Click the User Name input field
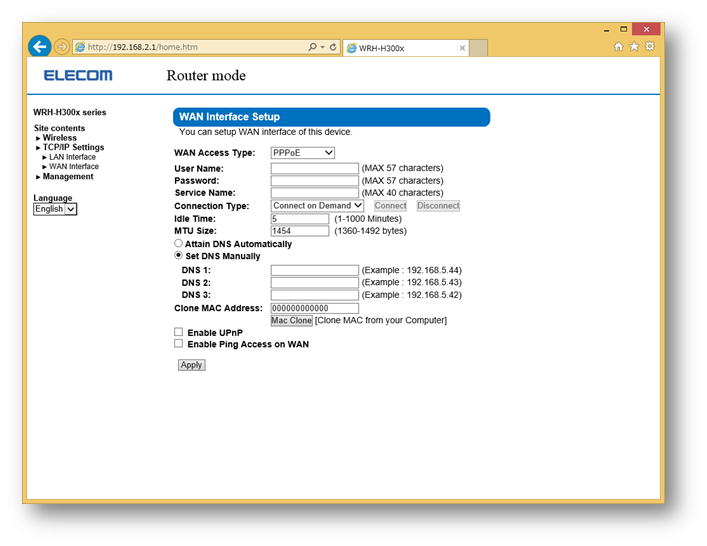 click(x=315, y=168)
